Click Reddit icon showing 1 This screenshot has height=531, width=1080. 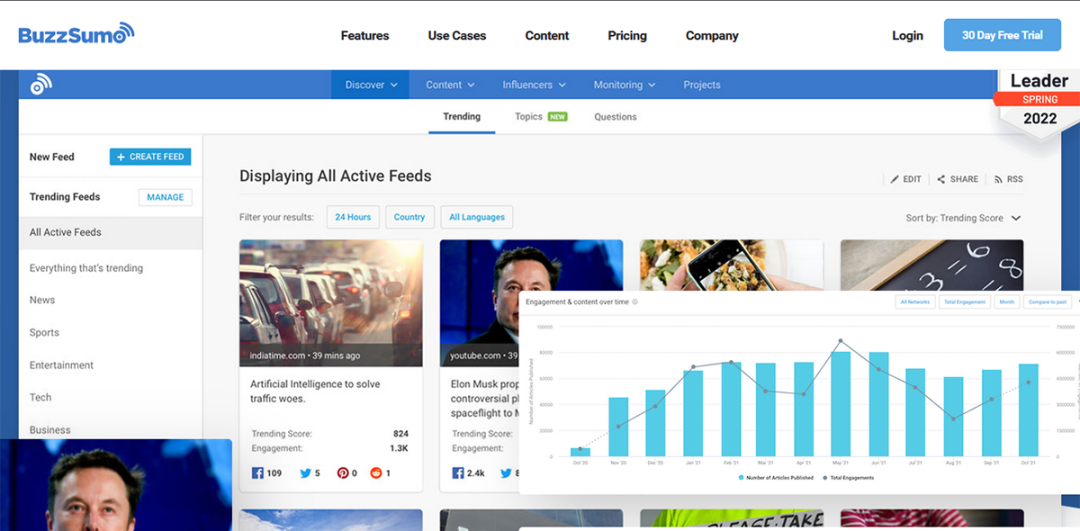click(376, 473)
